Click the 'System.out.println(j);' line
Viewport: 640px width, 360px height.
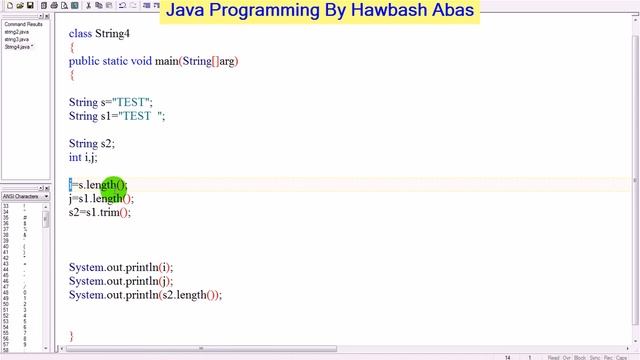click(121, 281)
